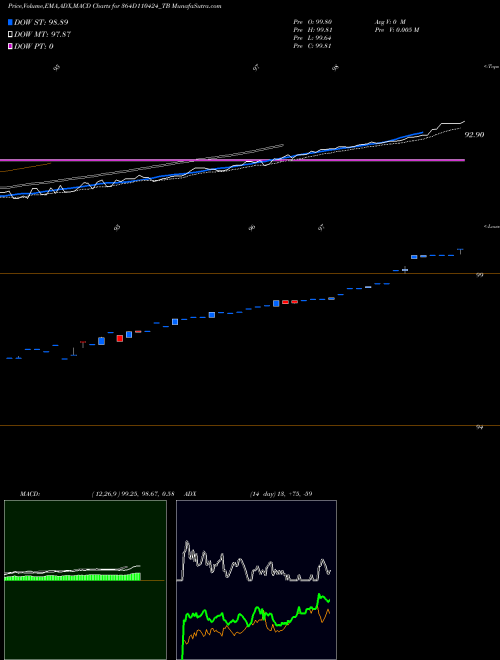Click the 'Pre O: 99.80' open value
The width and height of the screenshot is (500, 660).
click(x=313, y=21)
